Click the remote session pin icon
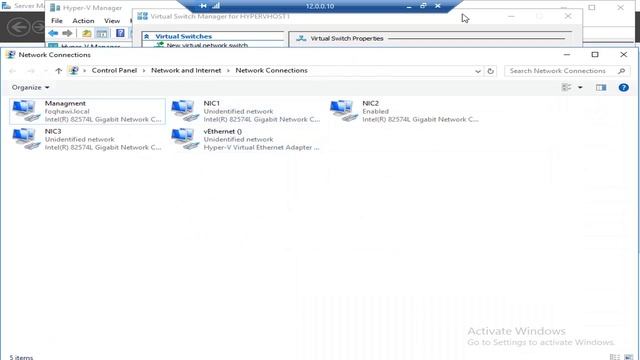 tap(203, 6)
